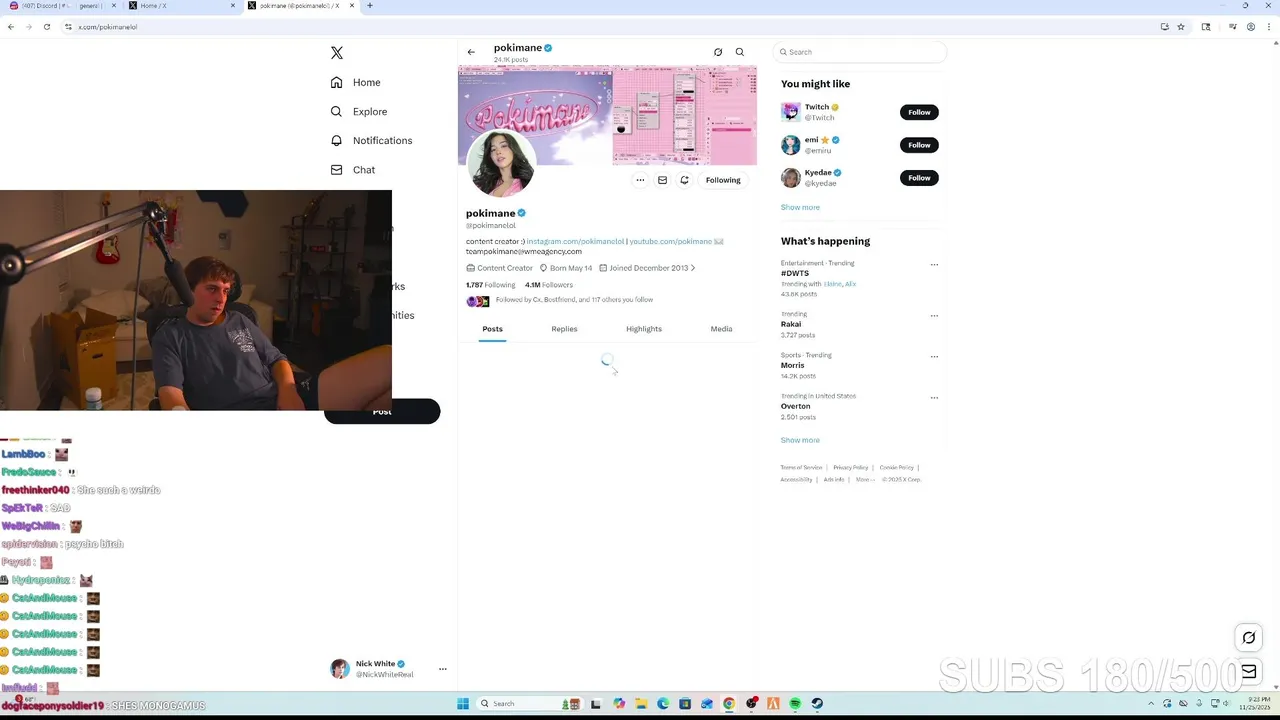Switch to the Replies tab
This screenshot has height=720, width=1280.
(x=564, y=329)
